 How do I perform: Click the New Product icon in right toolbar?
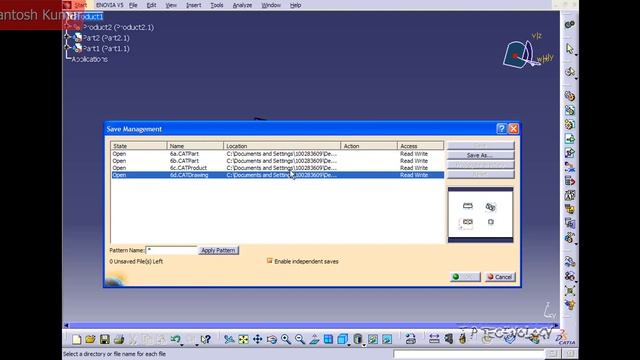[x=569, y=110]
